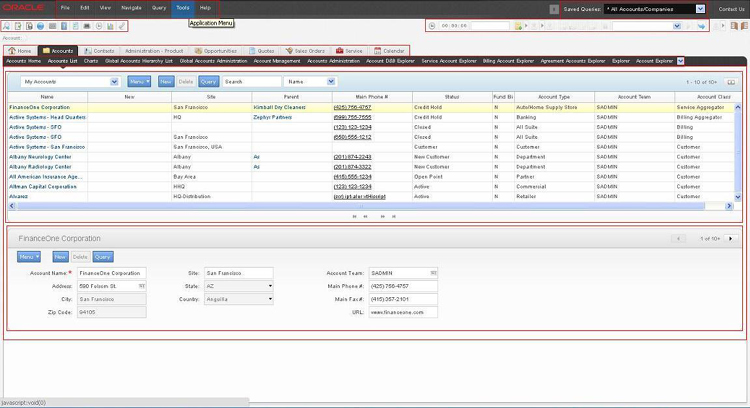Viewport: 750px width, 408px height.
Task: Open the communications toolbar dropdown list arrow
Action: pyautogui.click(x=677, y=26)
